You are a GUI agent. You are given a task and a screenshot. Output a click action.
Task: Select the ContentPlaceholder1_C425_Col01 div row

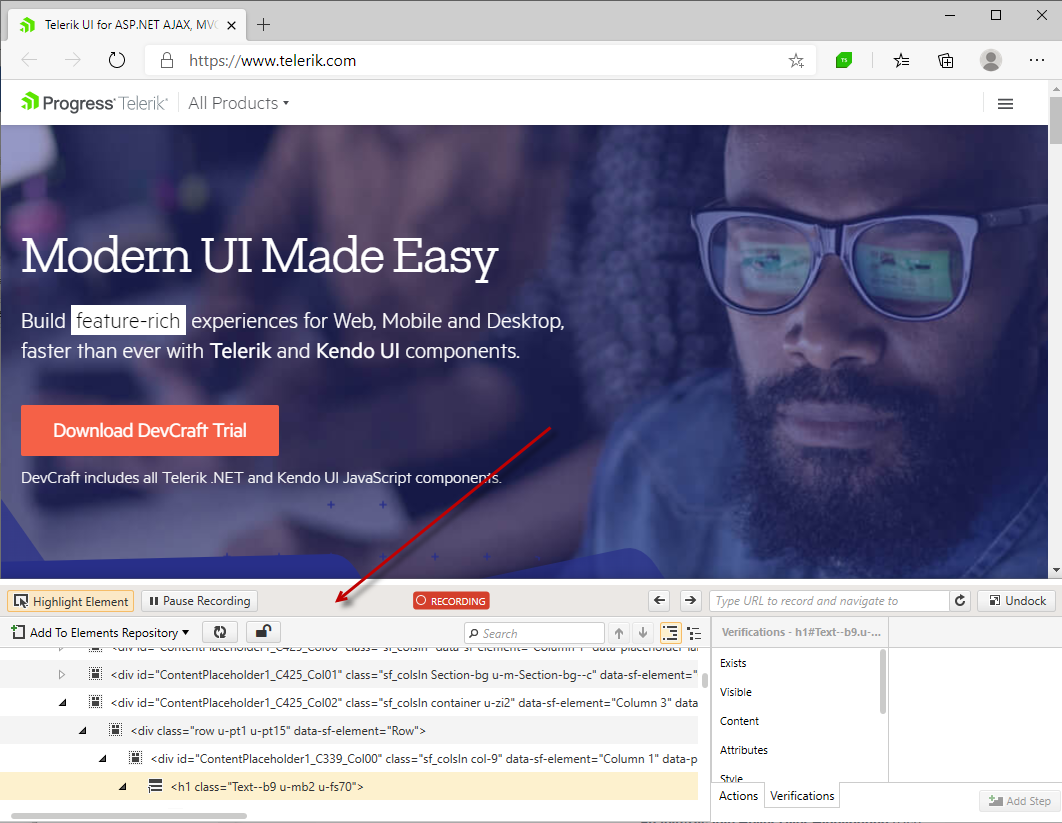click(x=349, y=675)
